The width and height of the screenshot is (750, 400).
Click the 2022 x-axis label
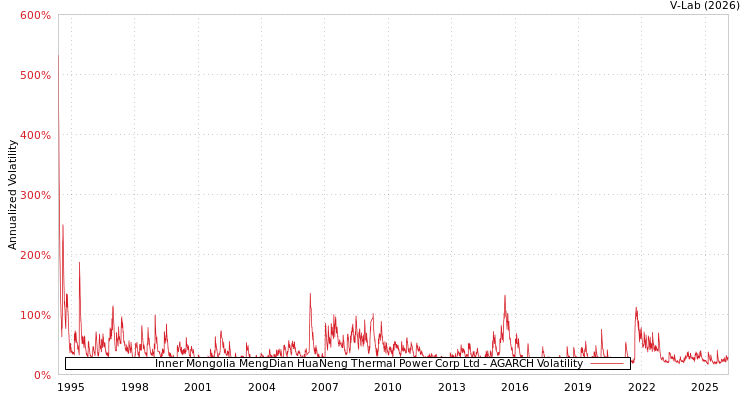point(641,387)
